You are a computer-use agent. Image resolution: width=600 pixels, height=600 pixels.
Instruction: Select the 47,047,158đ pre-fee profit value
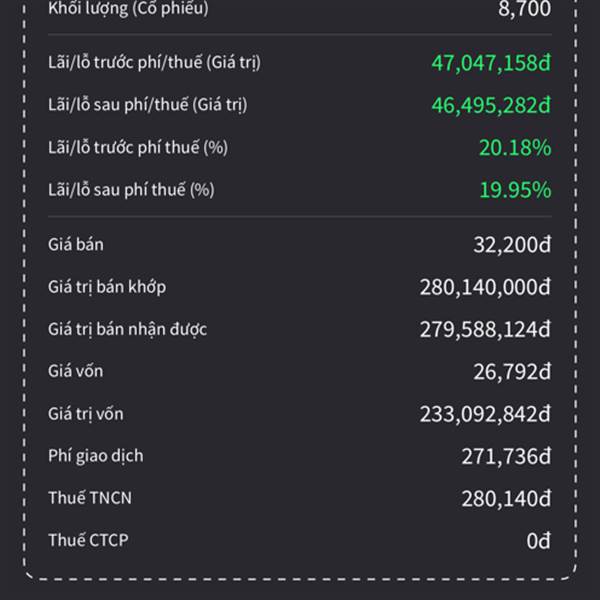click(x=491, y=63)
